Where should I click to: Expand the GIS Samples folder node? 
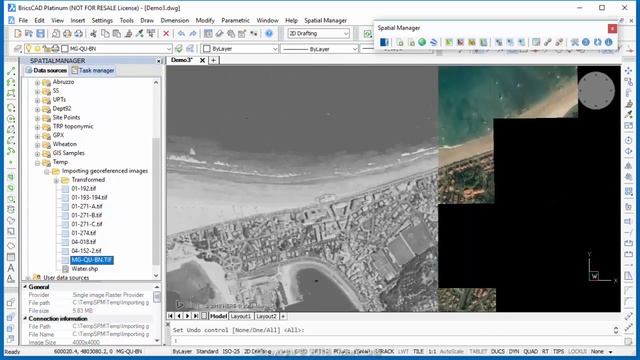tap(37, 153)
